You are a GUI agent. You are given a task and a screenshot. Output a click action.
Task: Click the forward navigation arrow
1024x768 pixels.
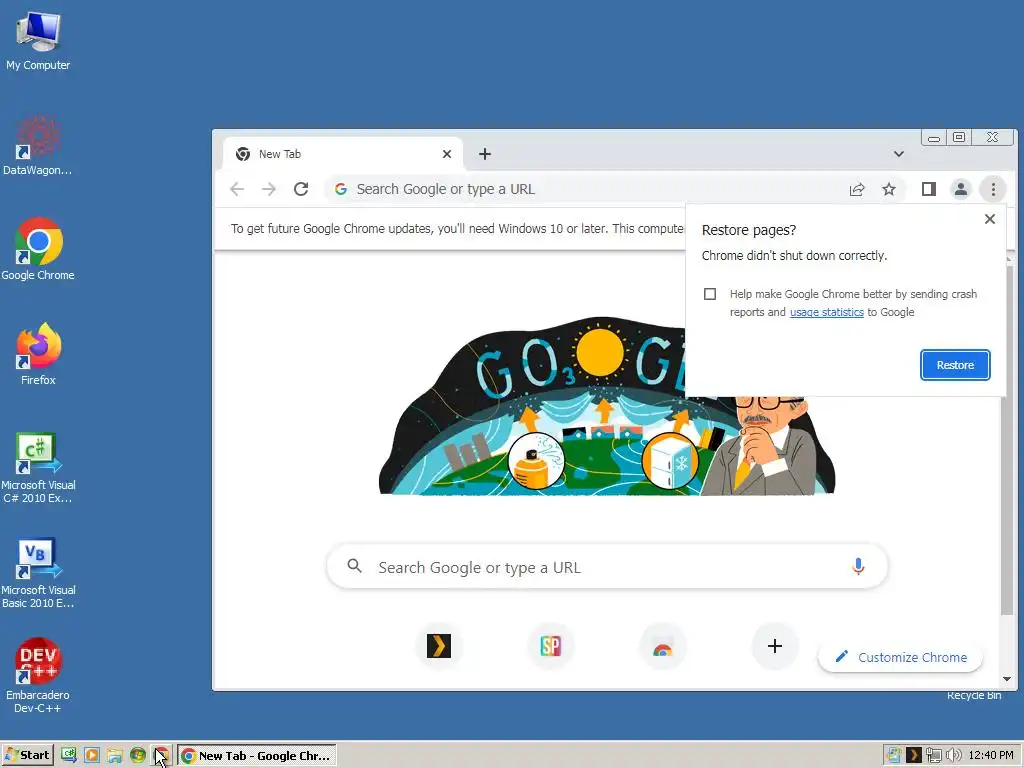click(x=268, y=189)
